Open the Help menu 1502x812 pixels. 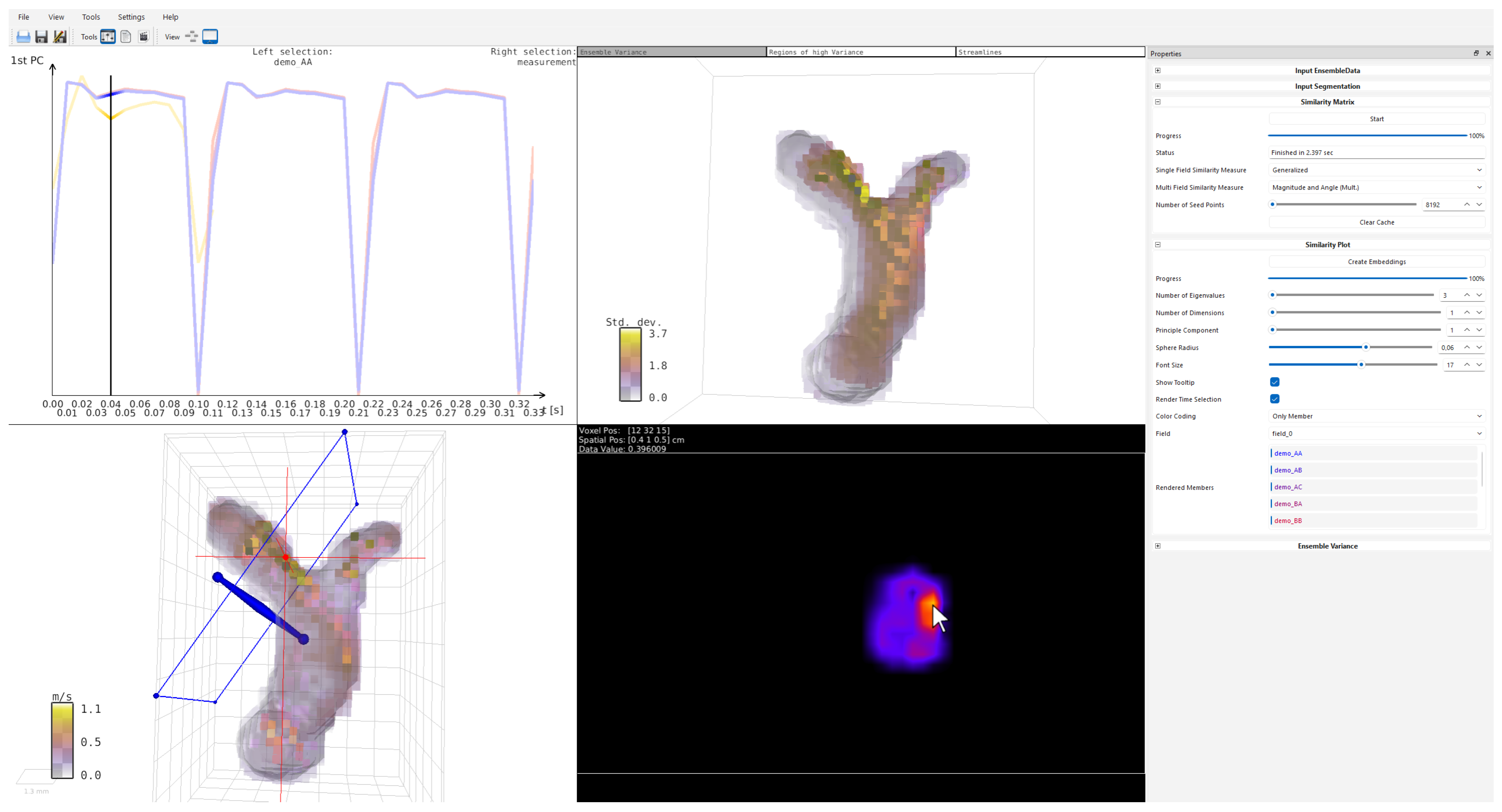pyautogui.click(x=170, y=17)
